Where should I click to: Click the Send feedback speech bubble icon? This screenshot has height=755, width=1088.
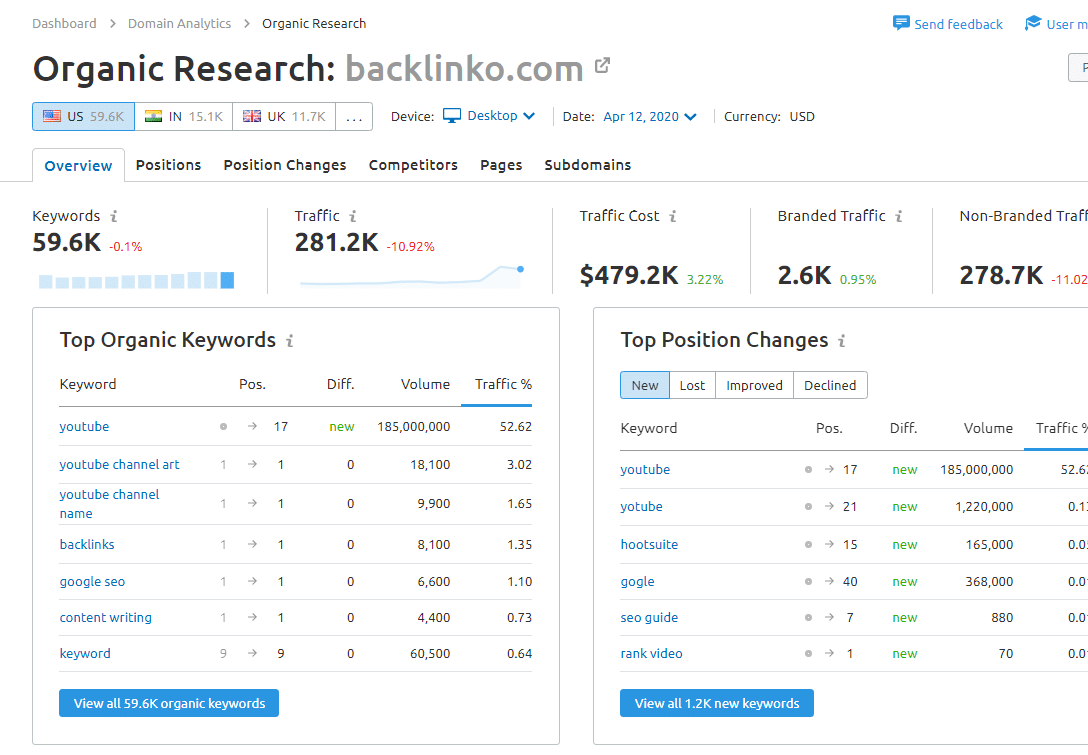click(x=901, y=24)
